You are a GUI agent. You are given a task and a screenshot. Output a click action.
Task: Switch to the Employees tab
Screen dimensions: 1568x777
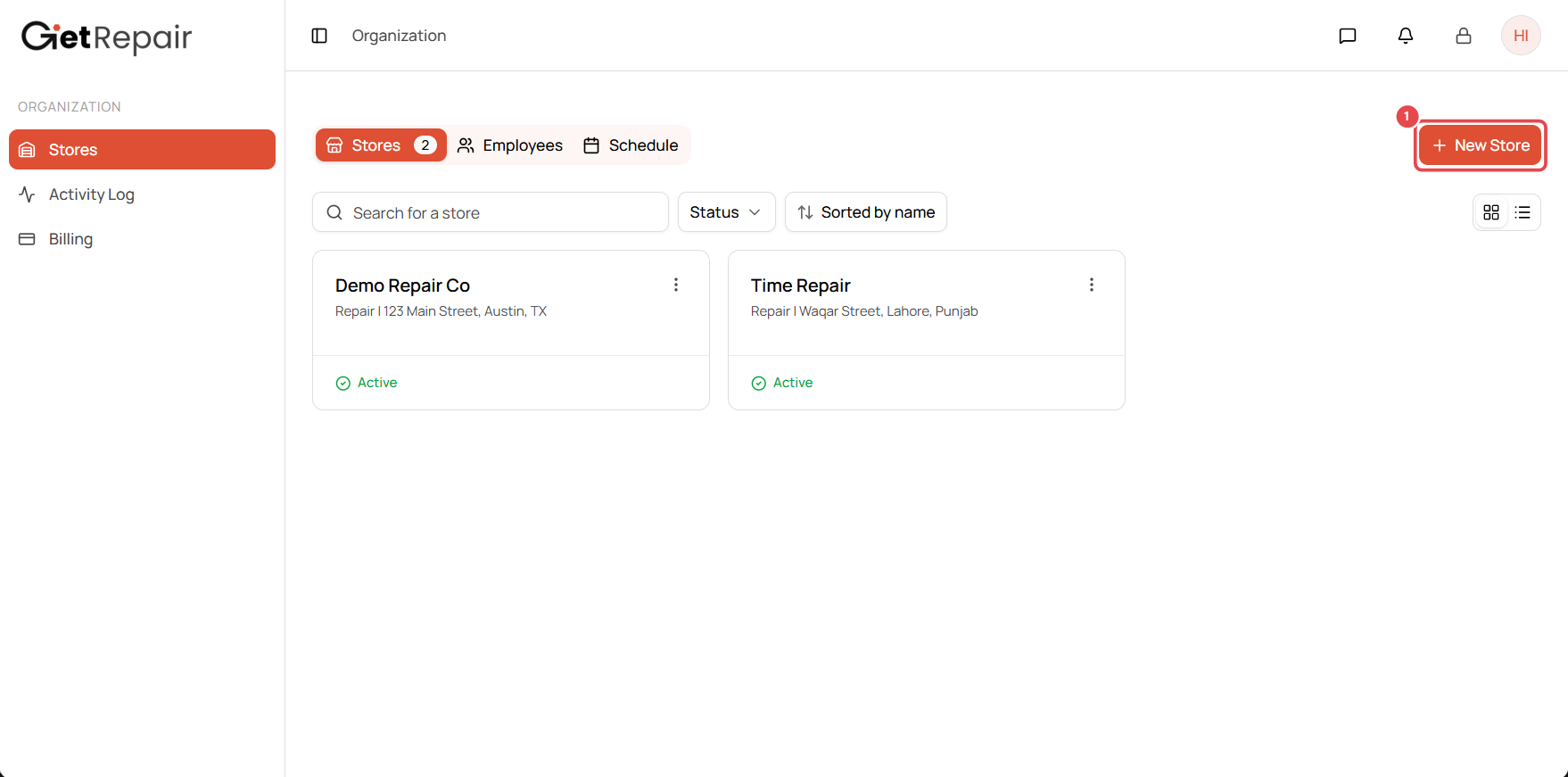coord(510,145)
